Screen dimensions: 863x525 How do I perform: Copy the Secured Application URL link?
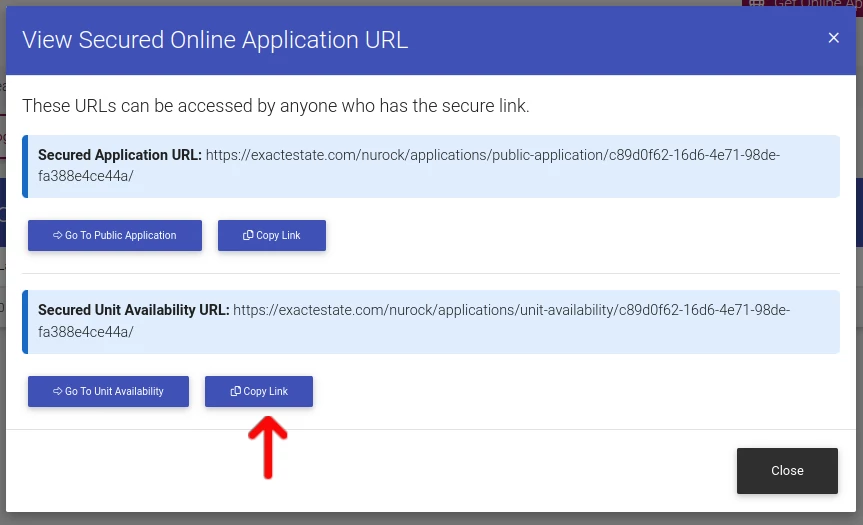click(x=272, y=236)
